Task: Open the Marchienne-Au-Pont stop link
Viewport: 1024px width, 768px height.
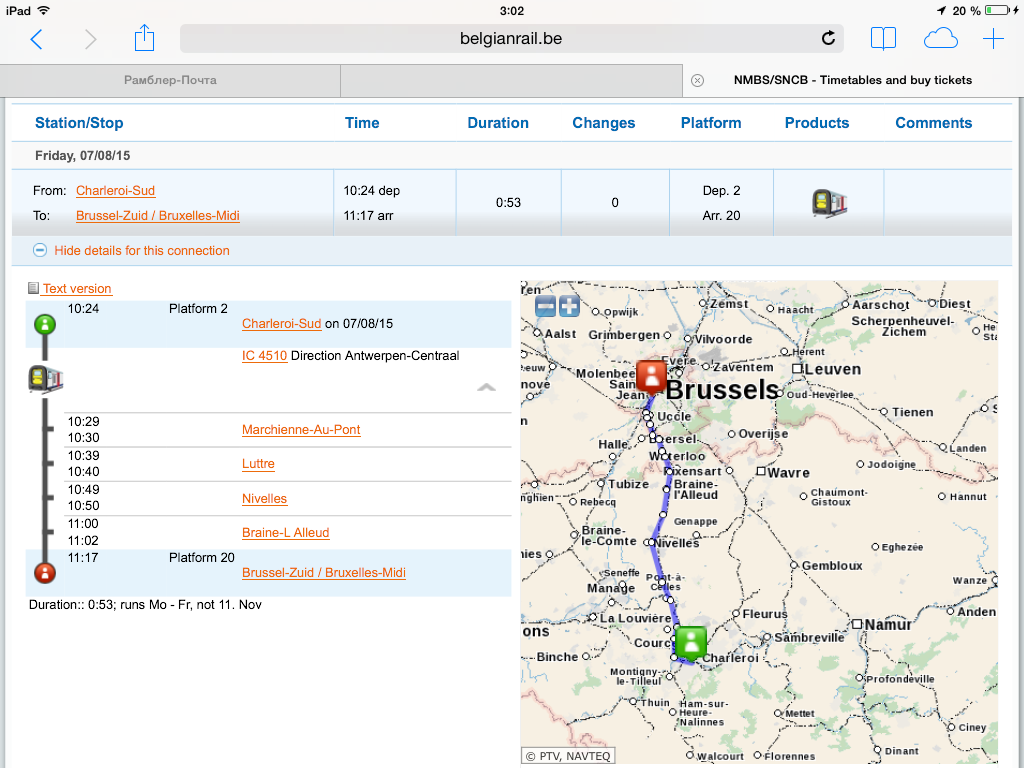Action: pos(301,430)
